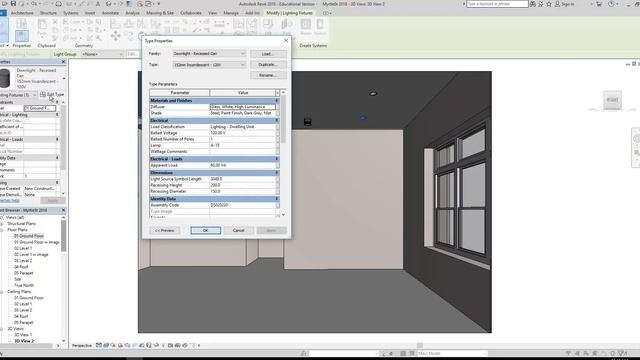Click the Sign In user icon
This screenshot has height=360, width=640.
pos(557,4)
